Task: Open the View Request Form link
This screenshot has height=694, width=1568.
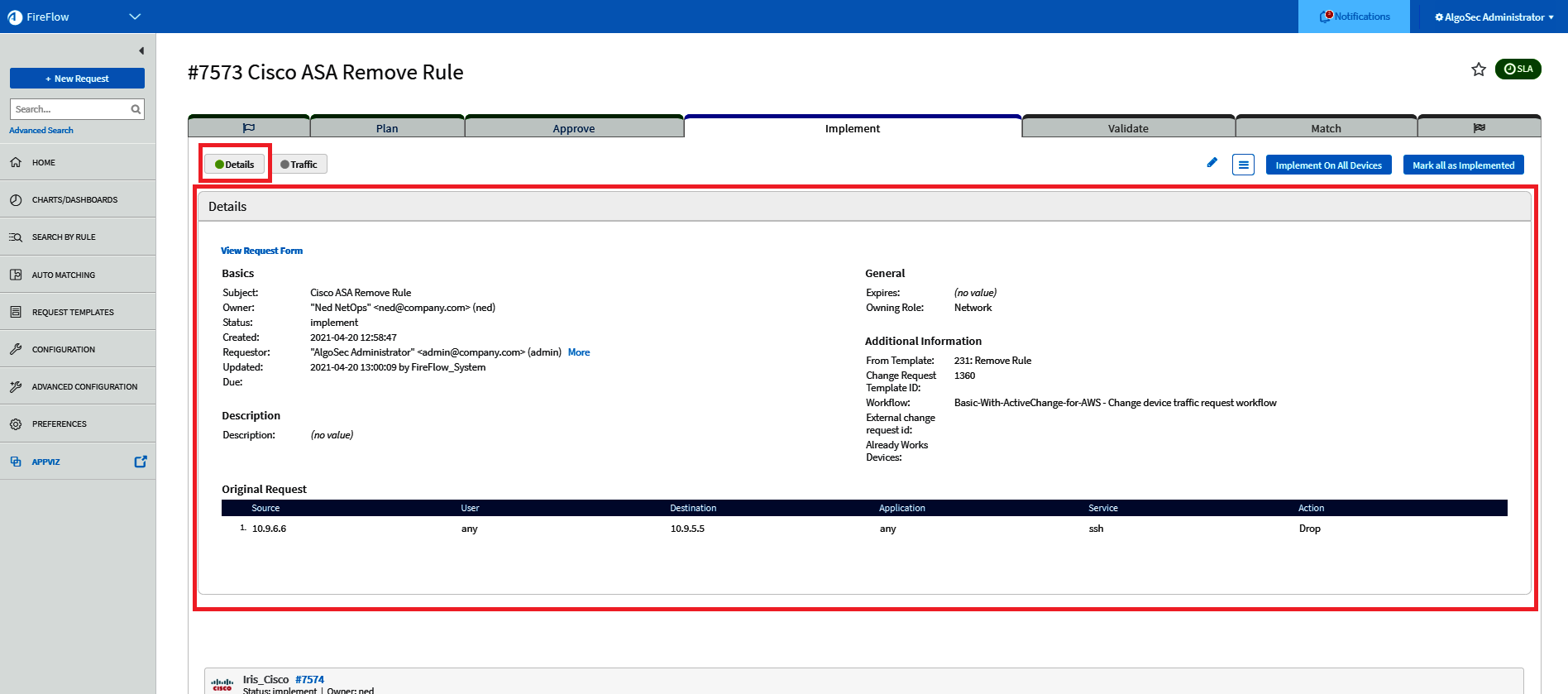Action: click(x=261, y=251)
